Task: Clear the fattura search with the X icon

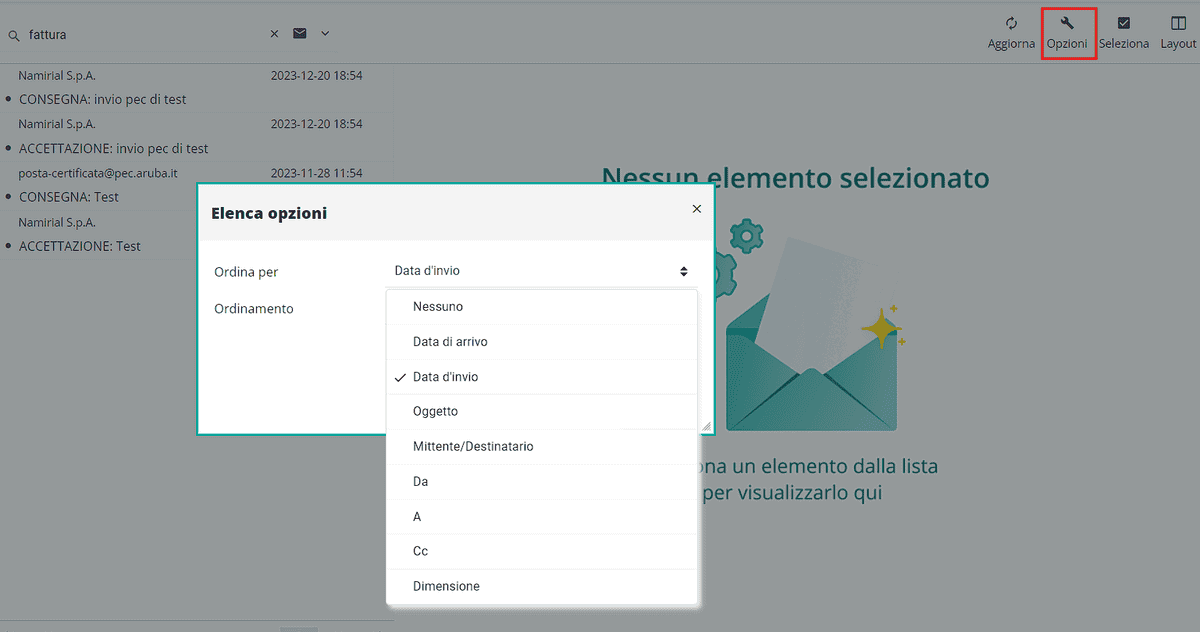Action: (274, 33)
